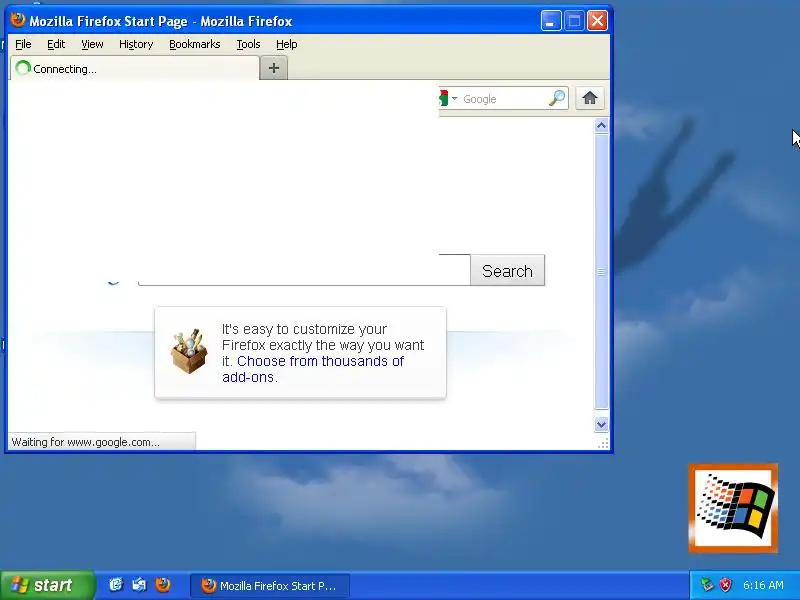Click the add-ons box icon
The image size is (800, 600).
(x=189, y=351)
